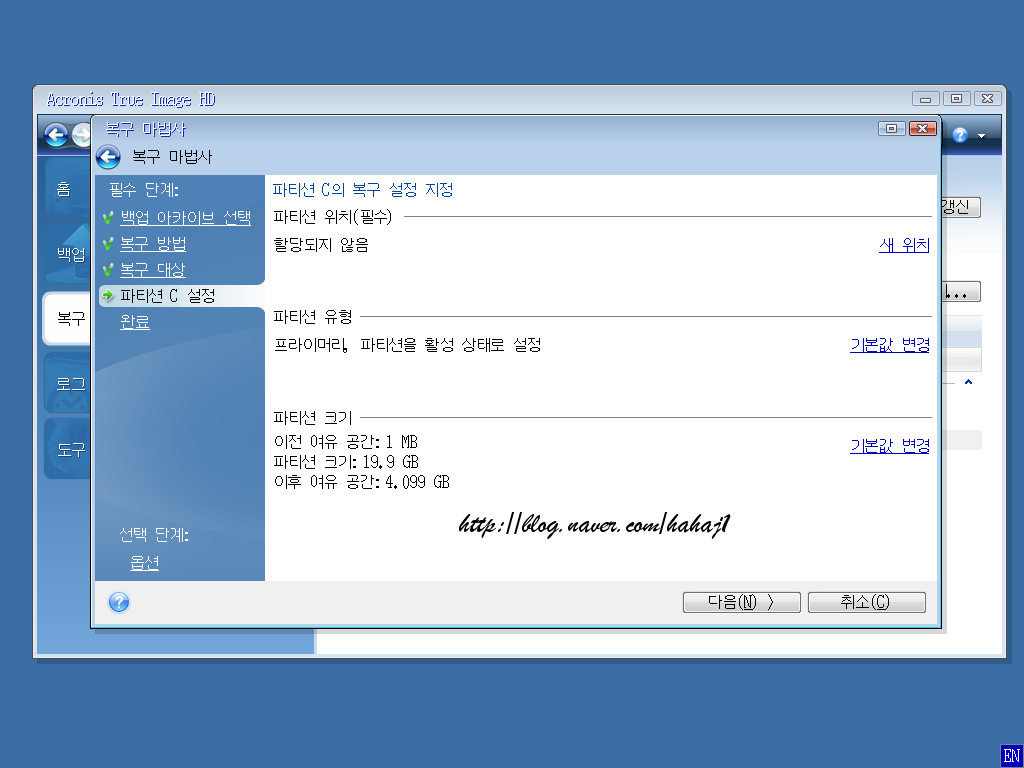Select the 파티션 C 설정 step
This screenshot has height=768, width=1024.
[167, 296]
